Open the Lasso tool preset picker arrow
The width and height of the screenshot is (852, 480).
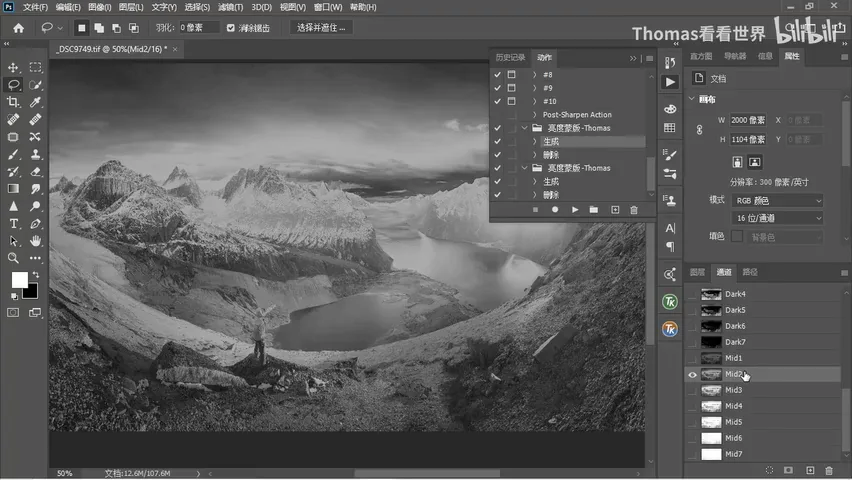pos(60,28)
